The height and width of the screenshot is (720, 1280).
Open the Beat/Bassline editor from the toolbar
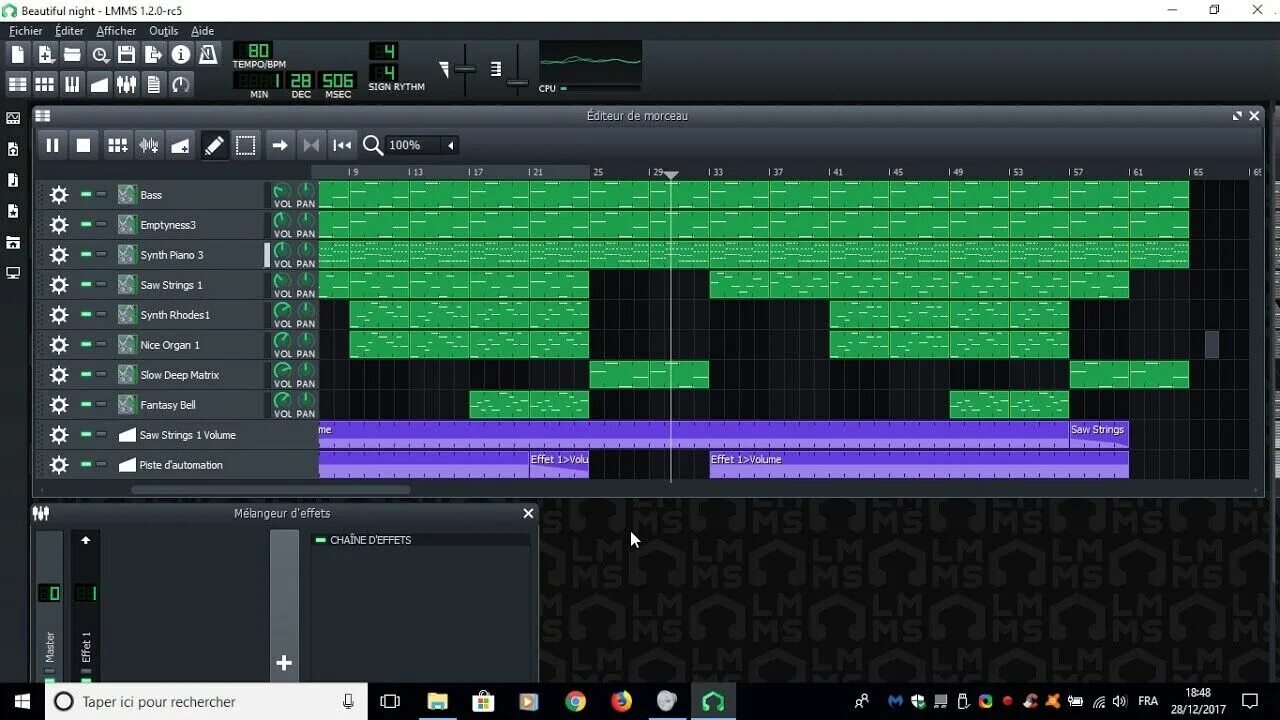point(44,84)
